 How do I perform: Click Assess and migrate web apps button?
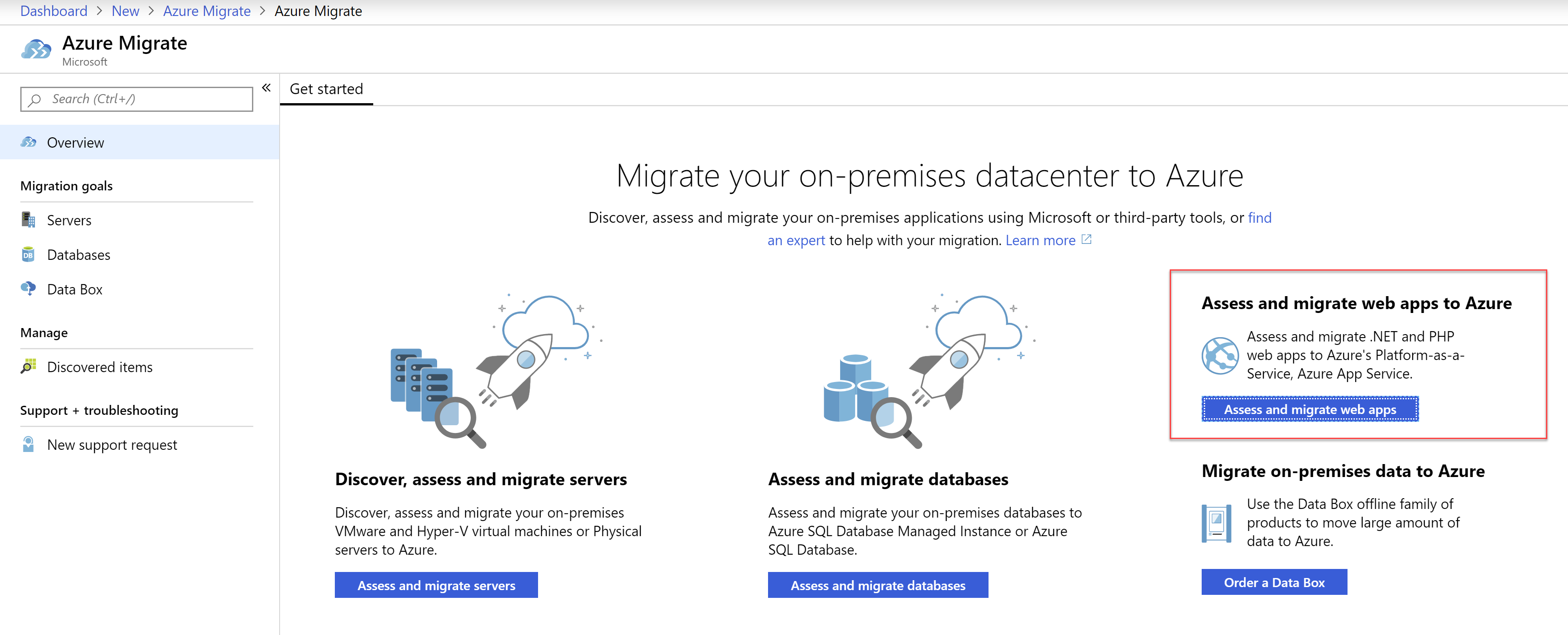[x=1310, y=409]
